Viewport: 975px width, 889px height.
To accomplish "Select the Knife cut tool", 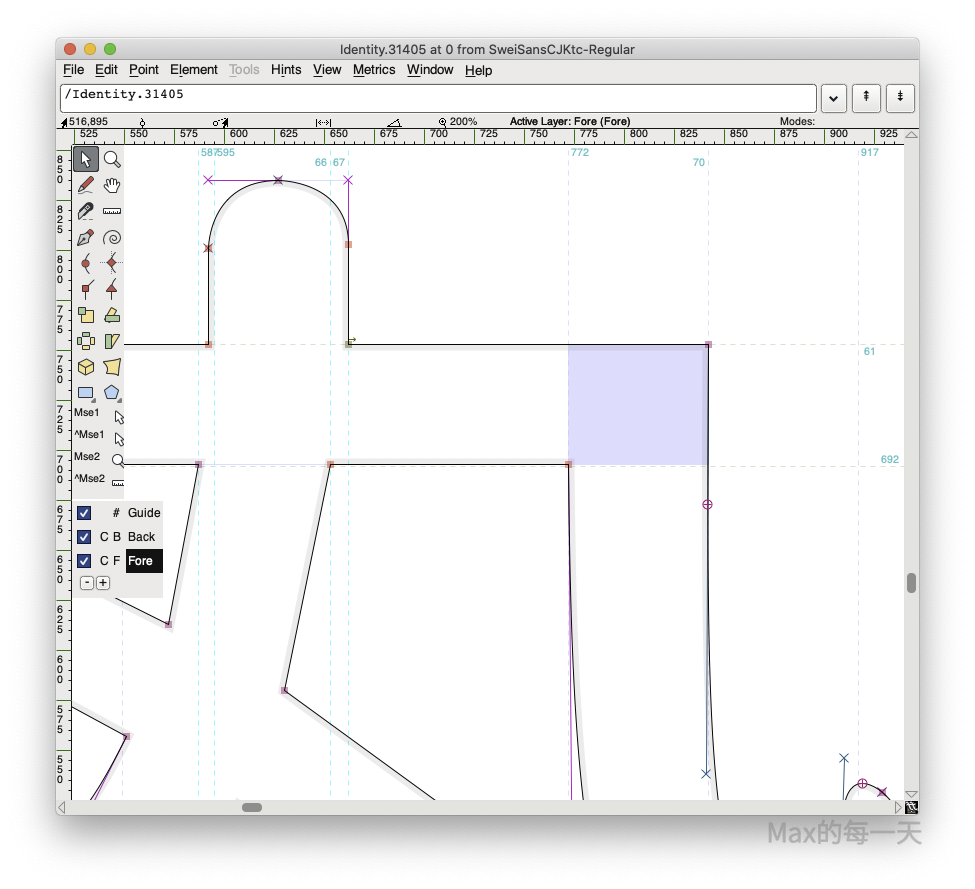I will (86, 211).
